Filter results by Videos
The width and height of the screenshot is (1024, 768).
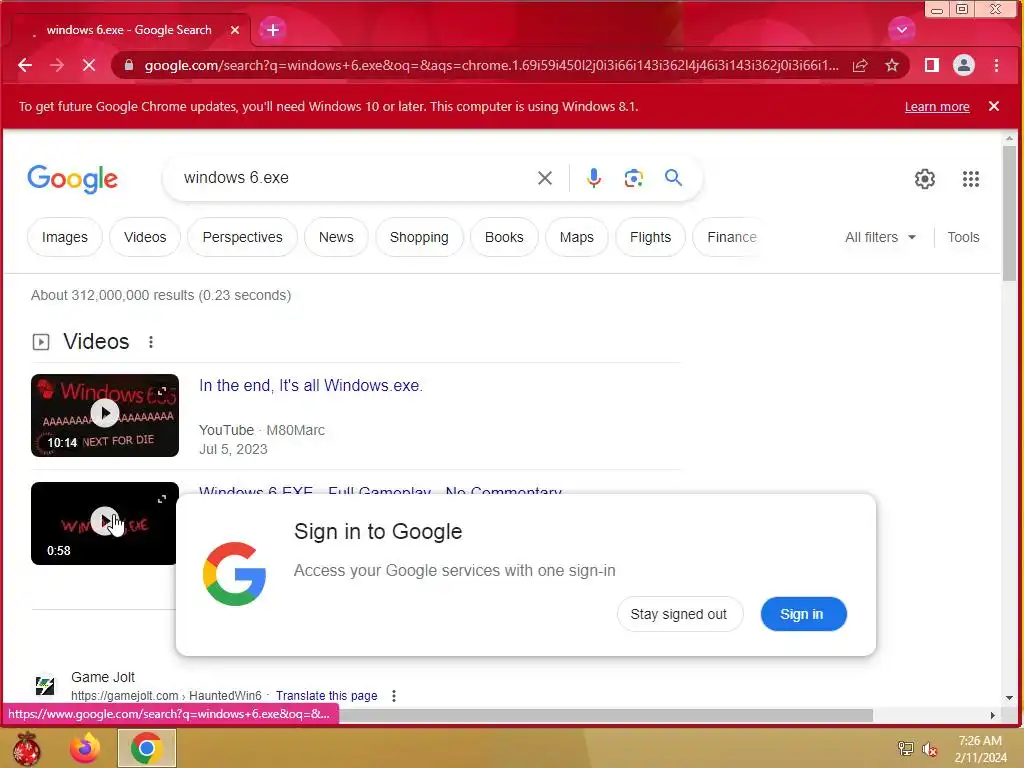pos(145,237)
